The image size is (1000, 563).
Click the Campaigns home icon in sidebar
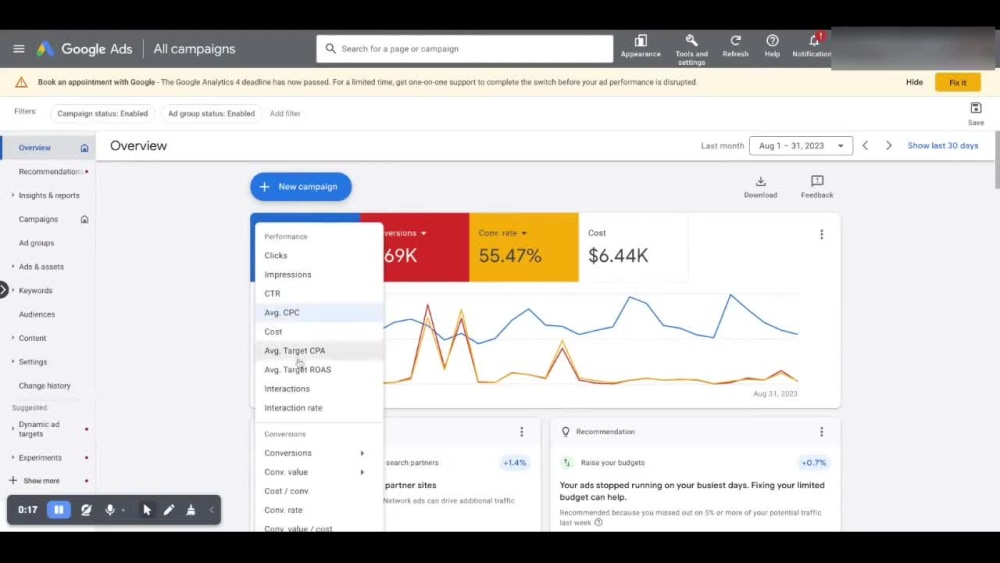84,219
